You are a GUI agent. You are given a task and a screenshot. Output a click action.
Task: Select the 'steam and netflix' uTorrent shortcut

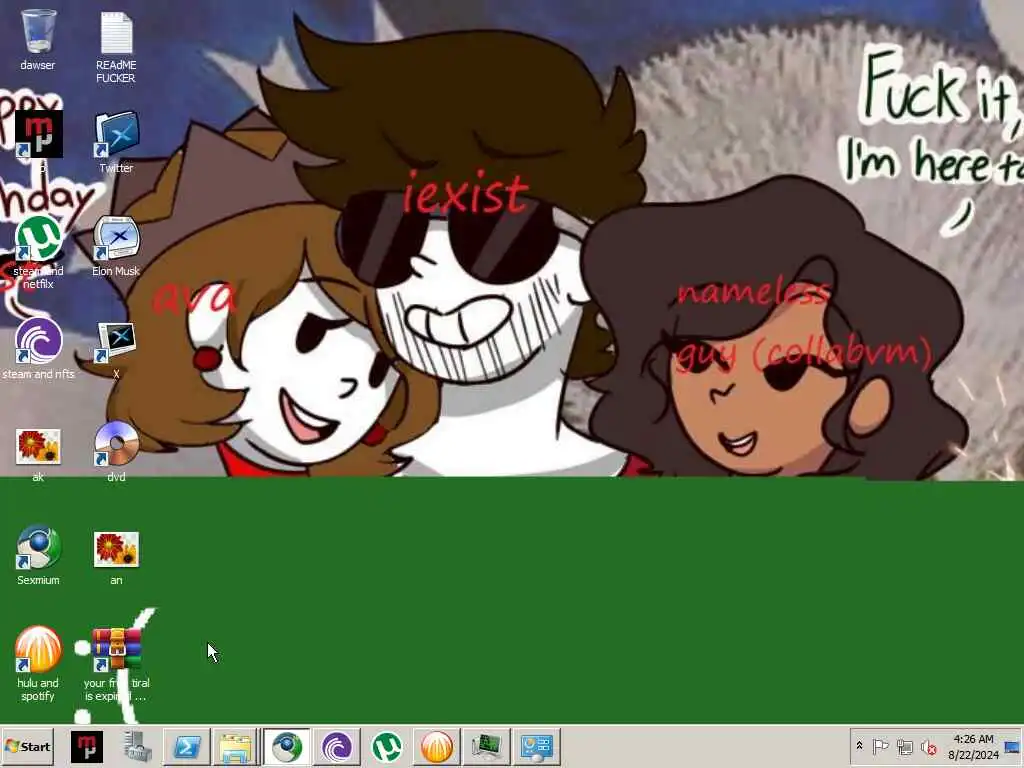point(39,251)
